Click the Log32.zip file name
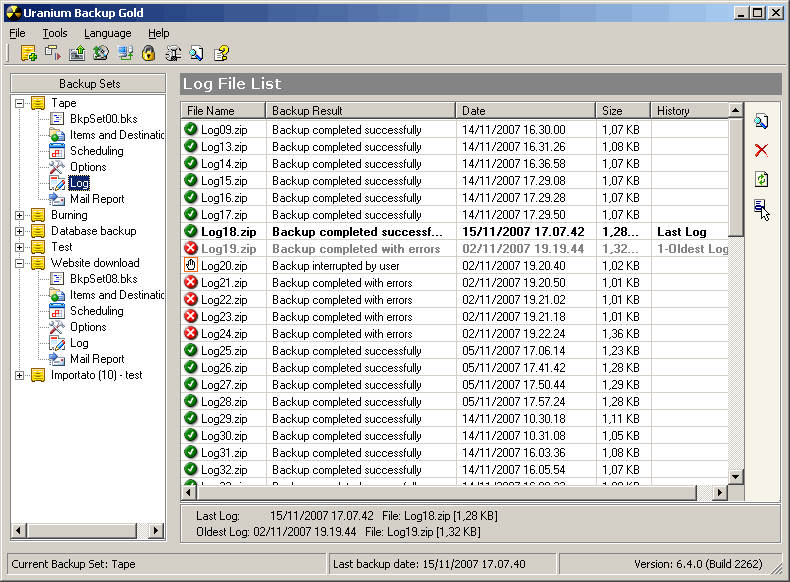Image resolution: width=790 pixels, height=582 pixels. 224,470
